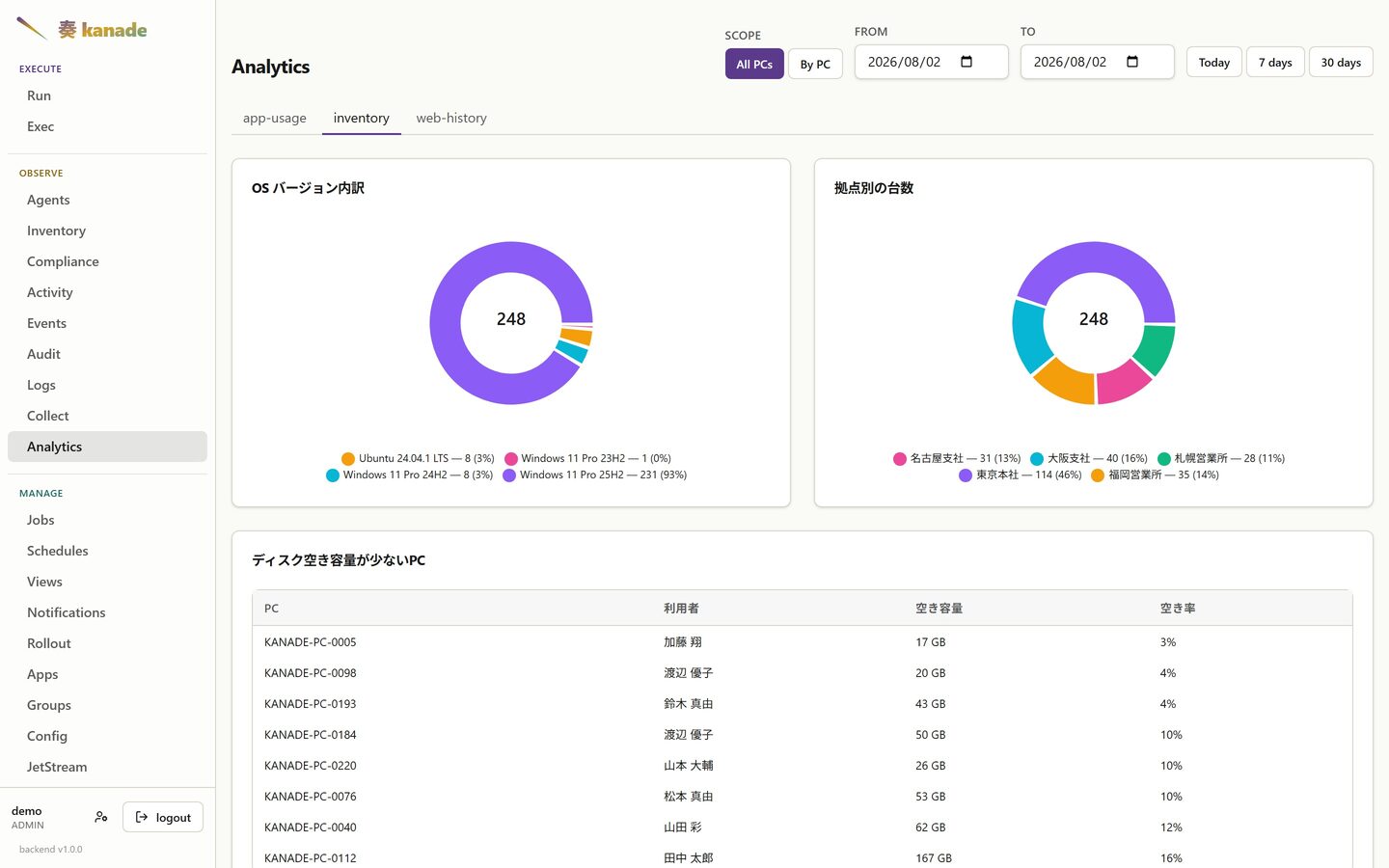Open the Audit page
The width and height of the screenshot is (1389, 868).
pos(107,354)
